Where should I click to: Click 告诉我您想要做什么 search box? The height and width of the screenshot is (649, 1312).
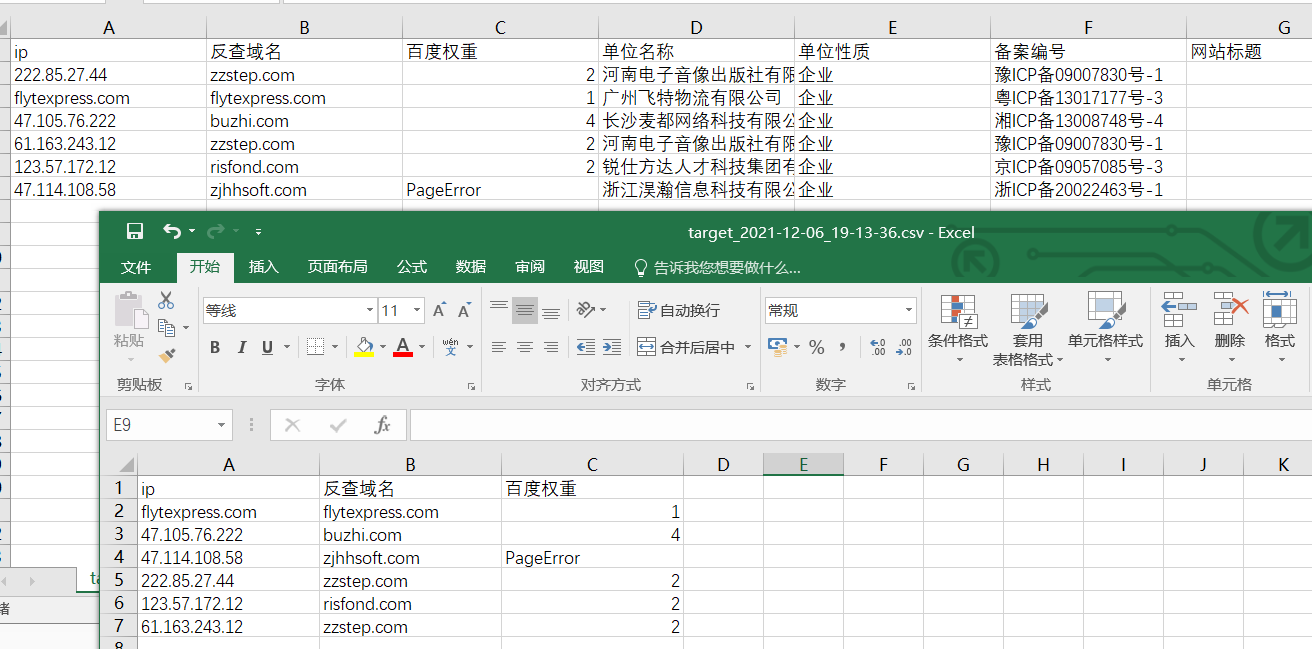click(718, 268)
